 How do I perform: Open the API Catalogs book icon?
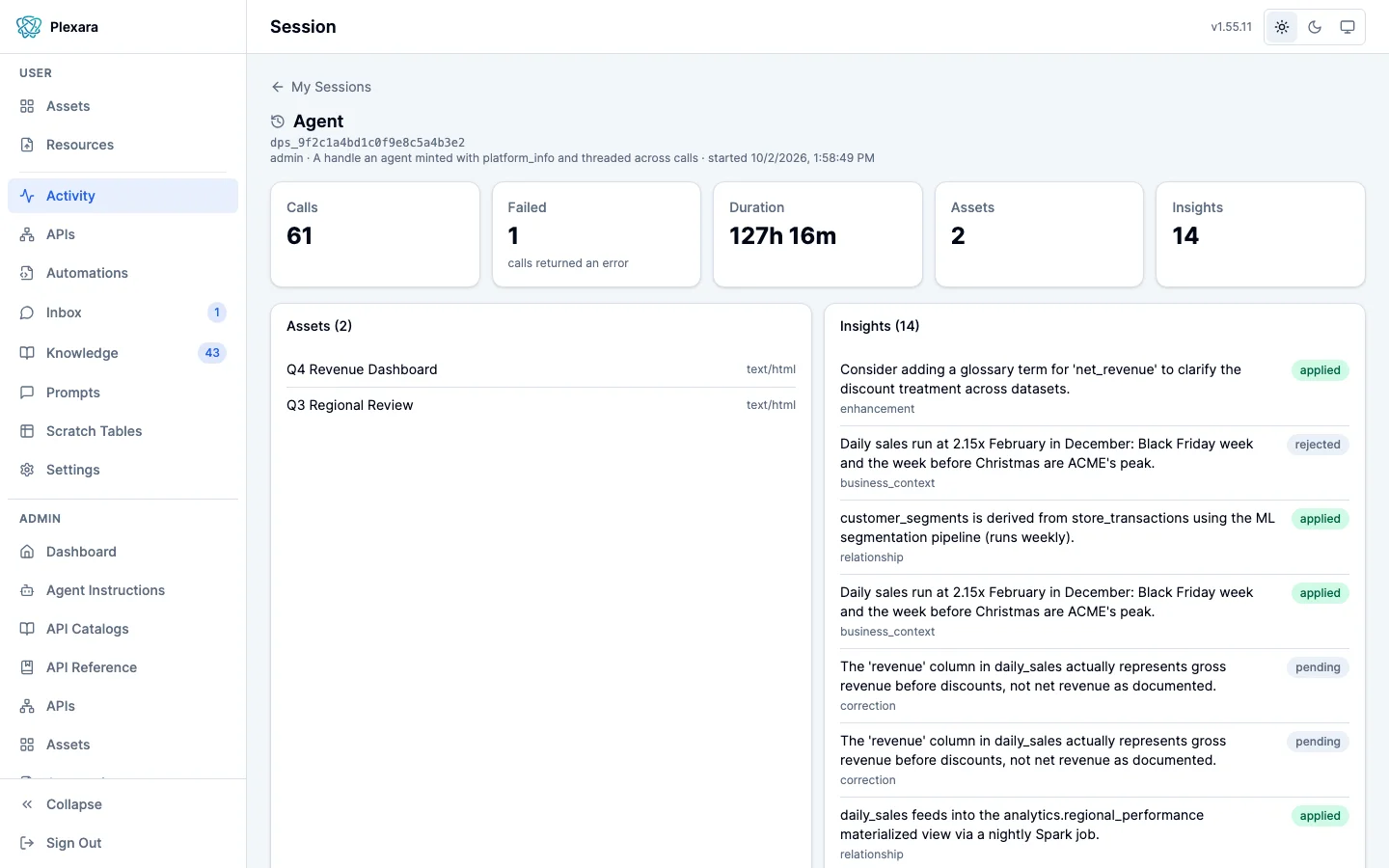(x=27, y=629)
